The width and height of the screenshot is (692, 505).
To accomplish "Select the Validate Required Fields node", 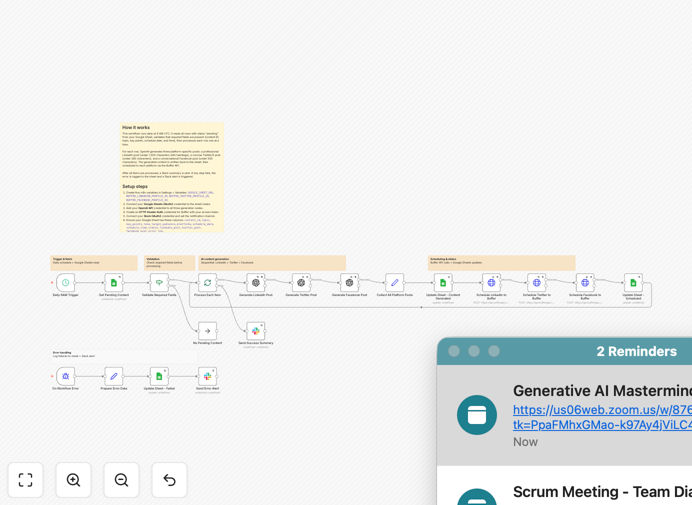I will (159, 283).
